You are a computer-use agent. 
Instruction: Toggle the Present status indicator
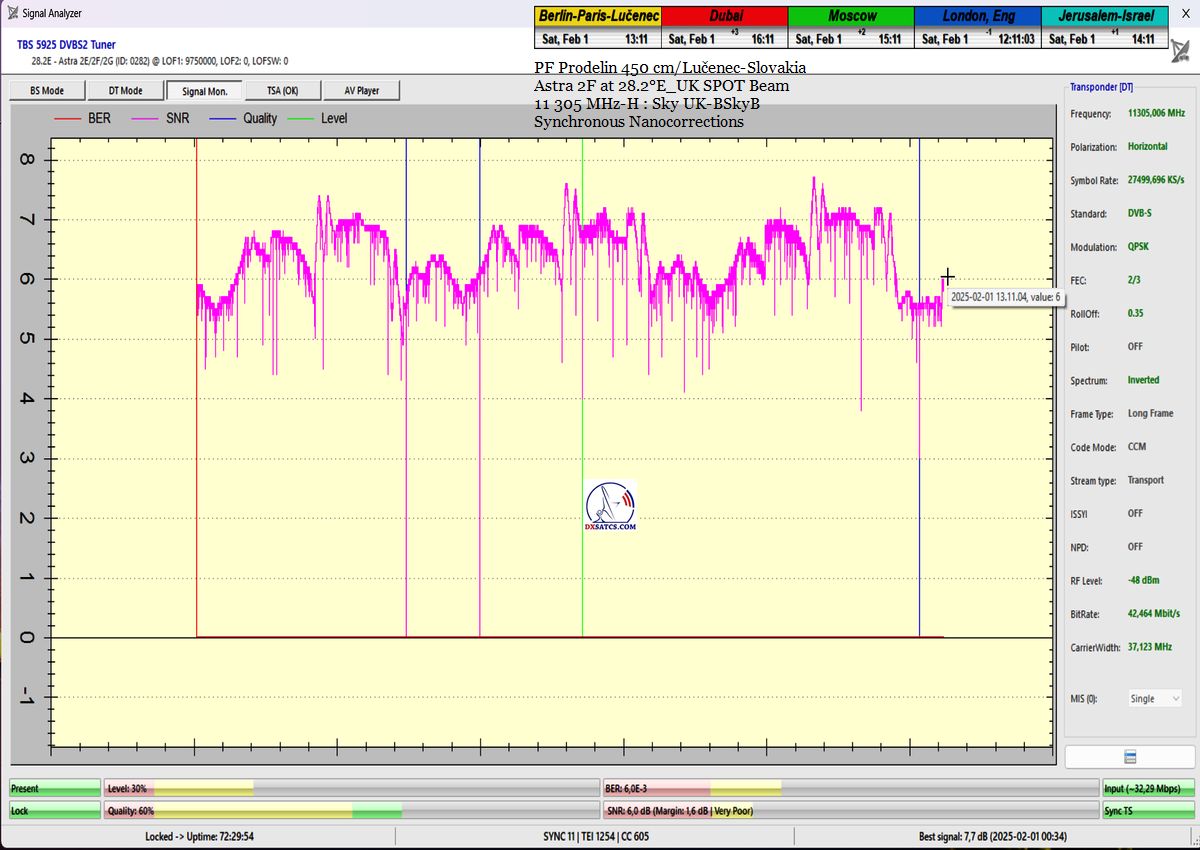point(55,788)
